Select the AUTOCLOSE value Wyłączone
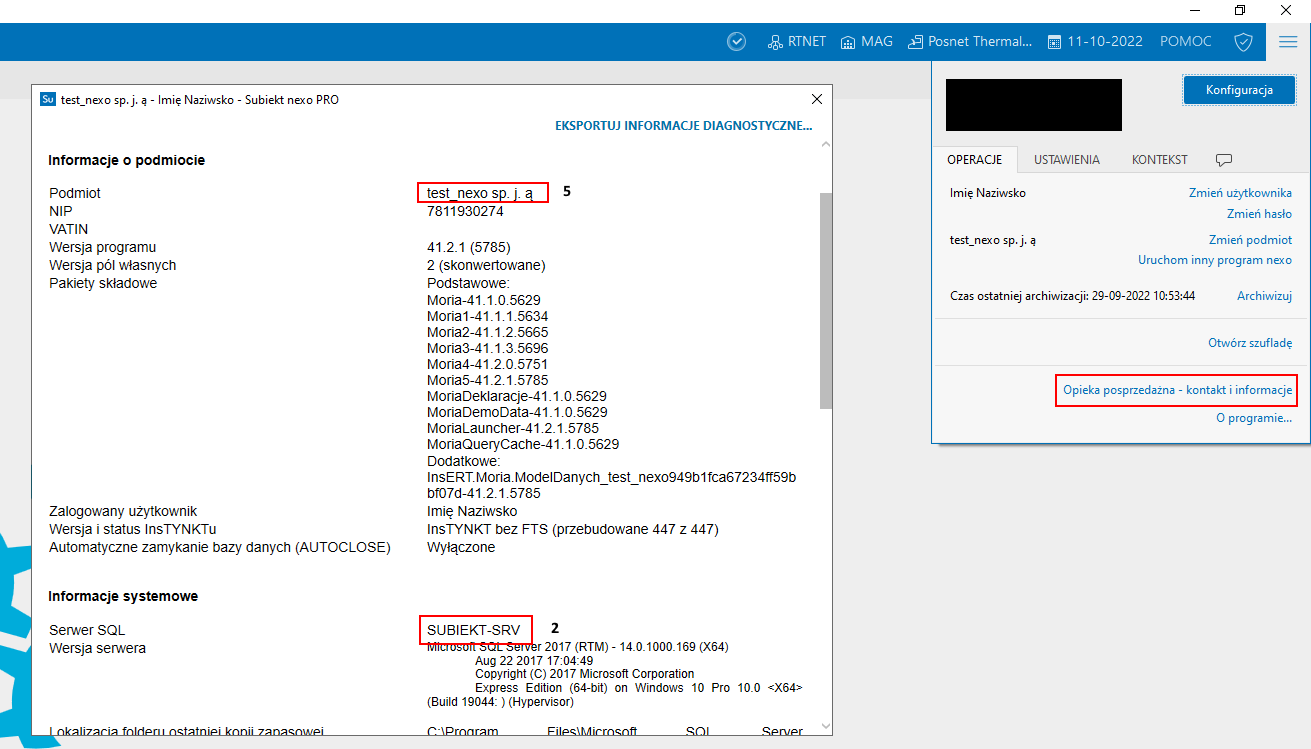1311x749 pixels. 461,547
